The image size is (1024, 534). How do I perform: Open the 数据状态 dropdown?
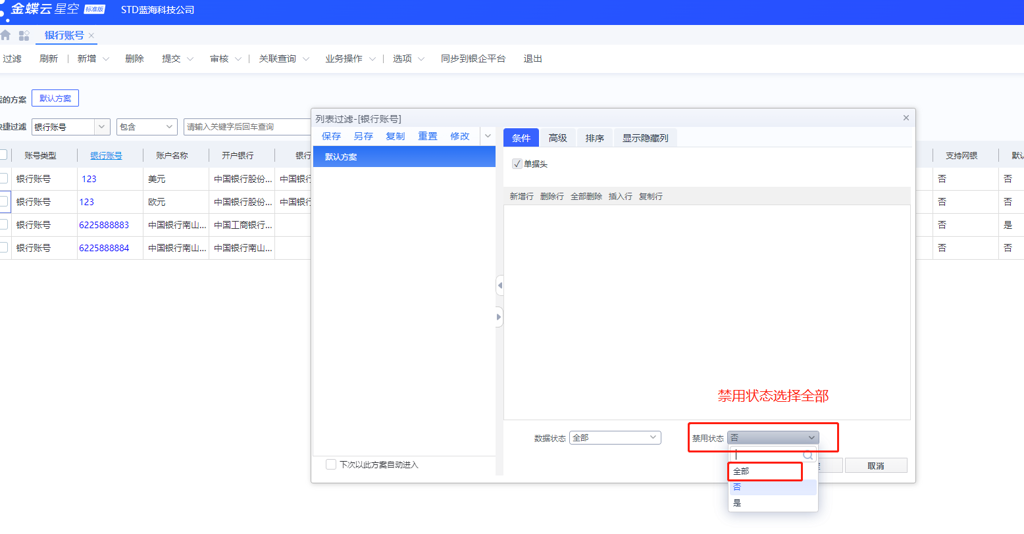[x=615, y=438]
